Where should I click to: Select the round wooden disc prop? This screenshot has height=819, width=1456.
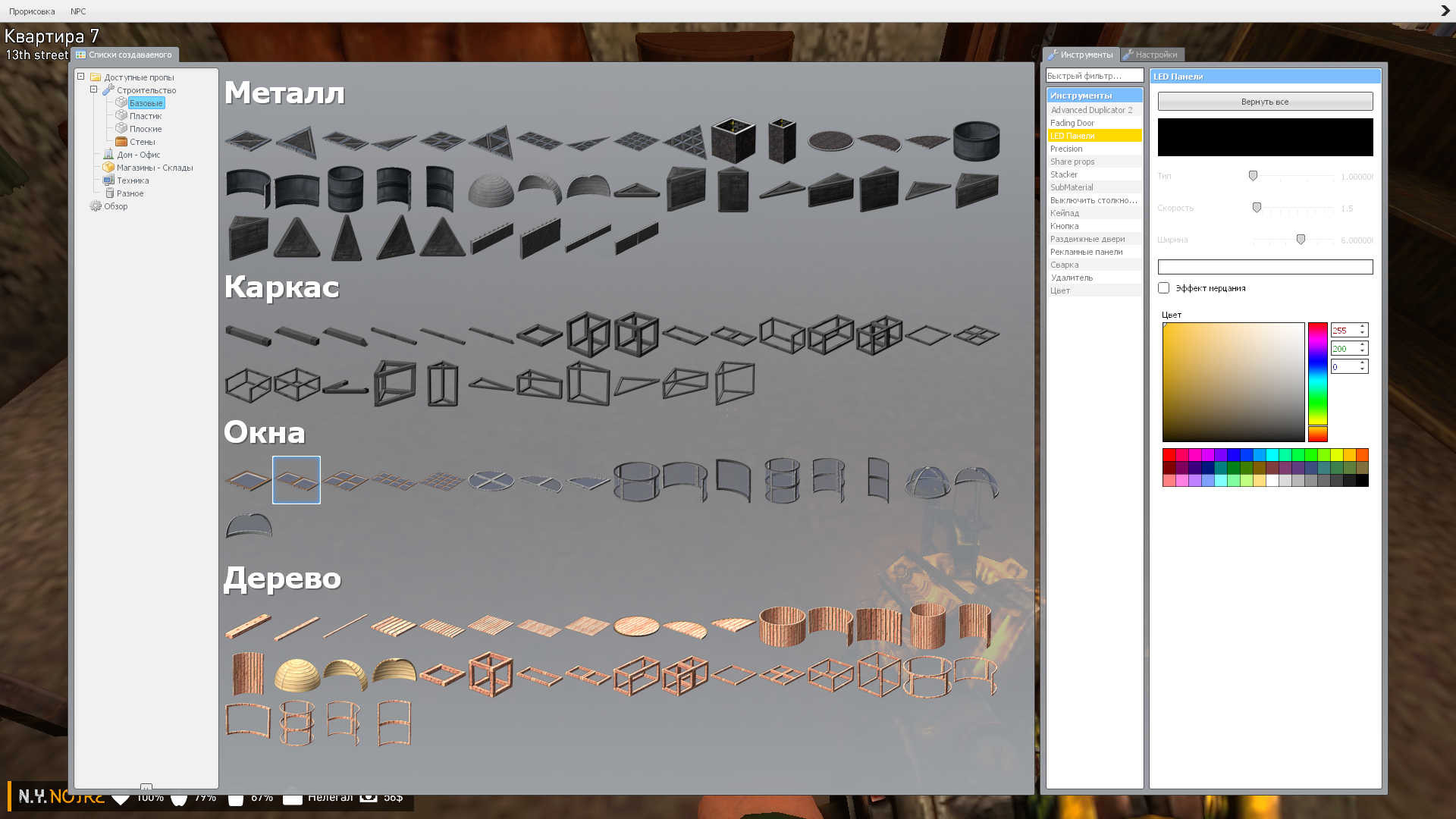[636, 626]
